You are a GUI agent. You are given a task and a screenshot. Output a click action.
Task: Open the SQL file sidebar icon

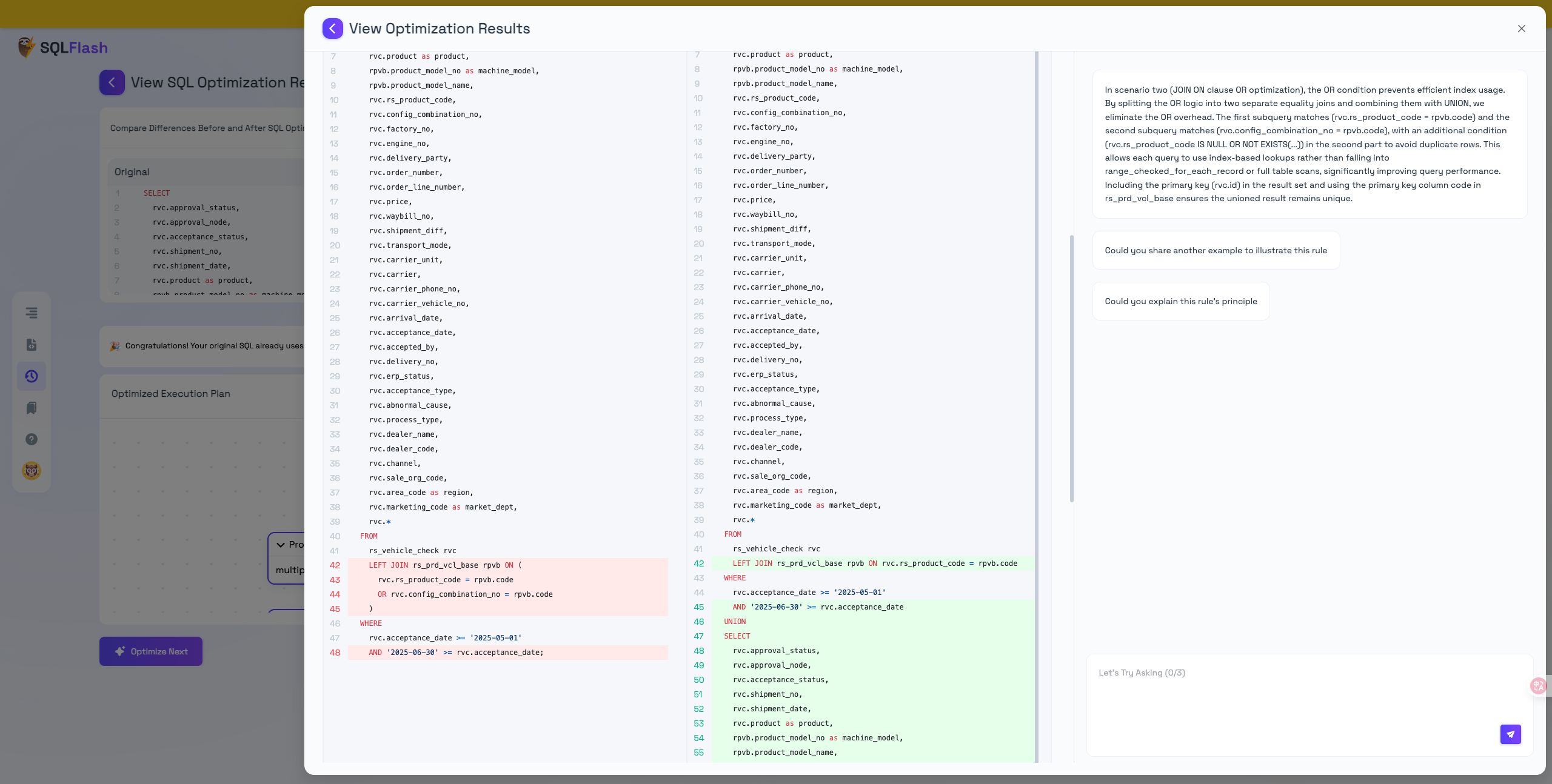[x=32, y=345]
